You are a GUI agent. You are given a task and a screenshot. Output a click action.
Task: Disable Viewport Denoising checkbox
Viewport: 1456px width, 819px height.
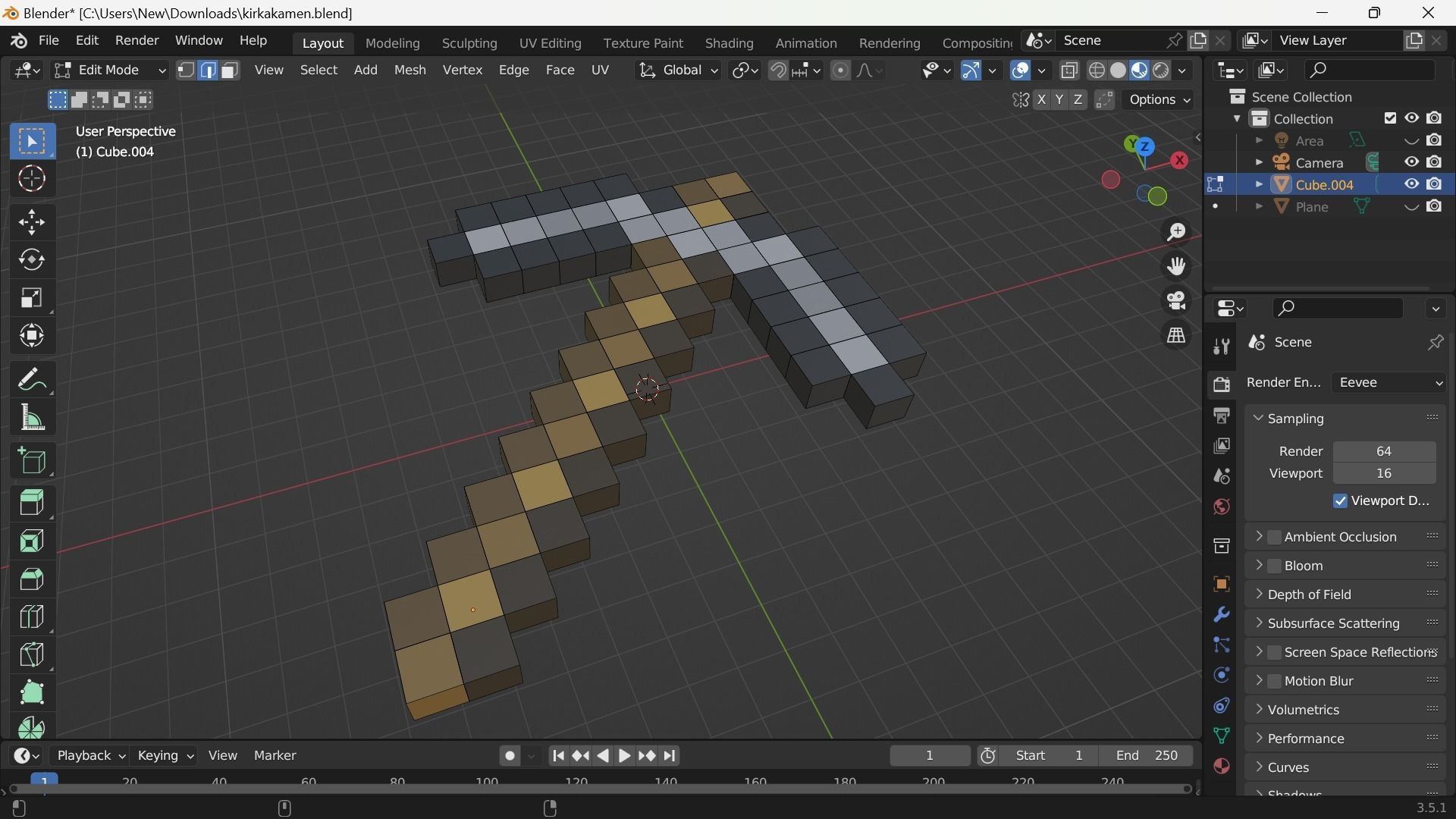click(x=1340, y=501)
